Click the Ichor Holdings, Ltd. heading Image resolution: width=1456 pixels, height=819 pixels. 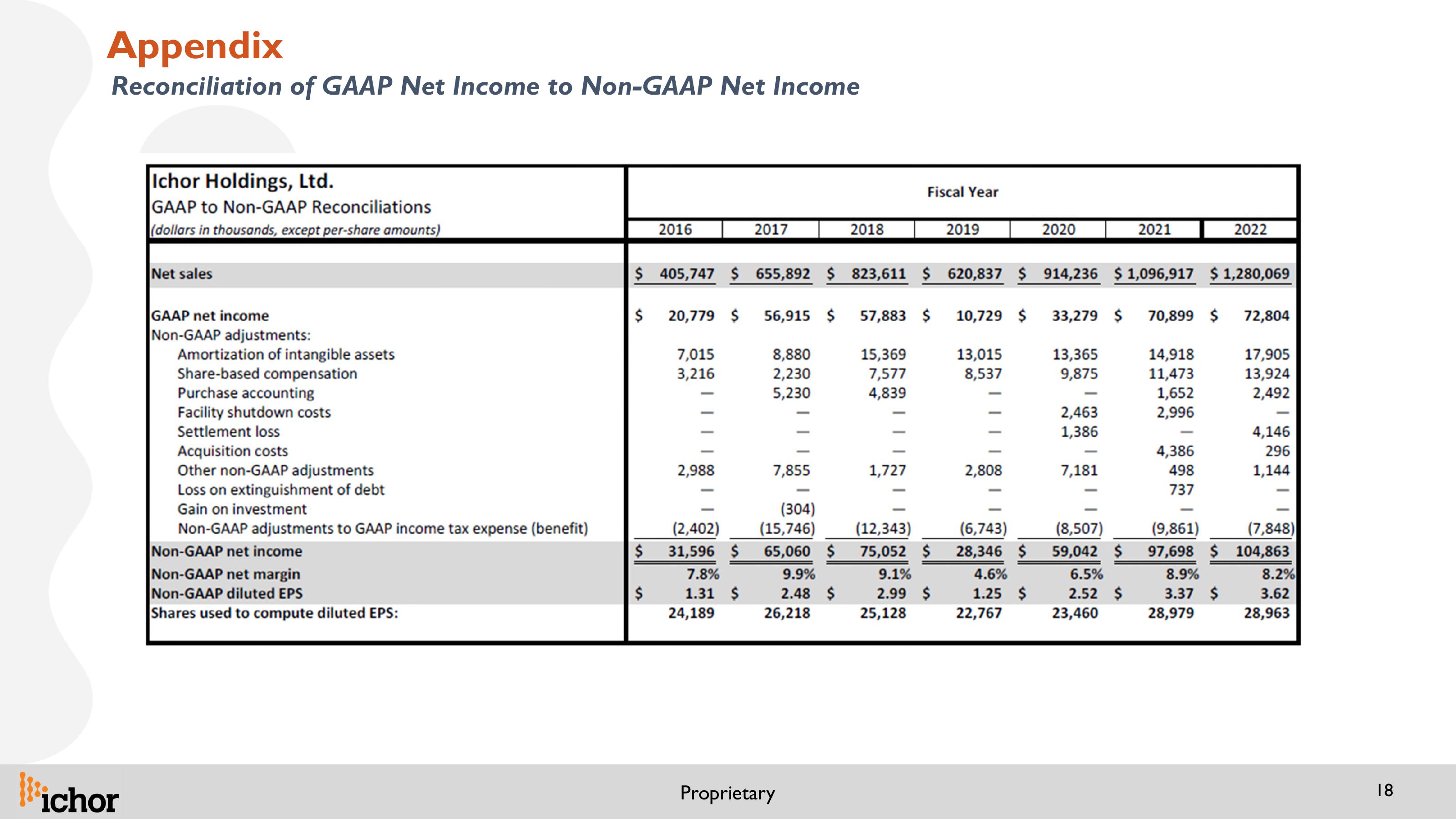(x=243, y=181)
